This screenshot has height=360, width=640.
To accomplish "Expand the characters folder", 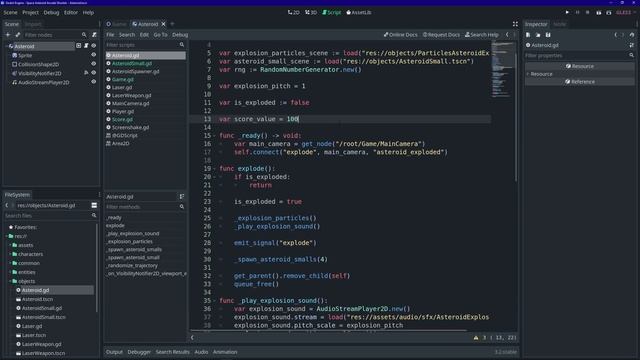I will 10,254.
